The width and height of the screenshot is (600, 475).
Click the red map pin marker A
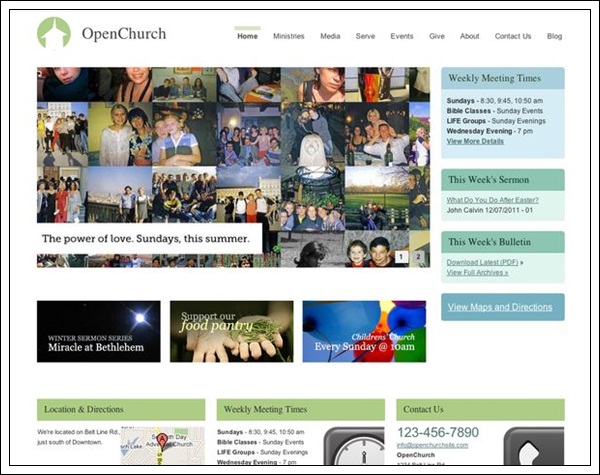coord(163,442)
